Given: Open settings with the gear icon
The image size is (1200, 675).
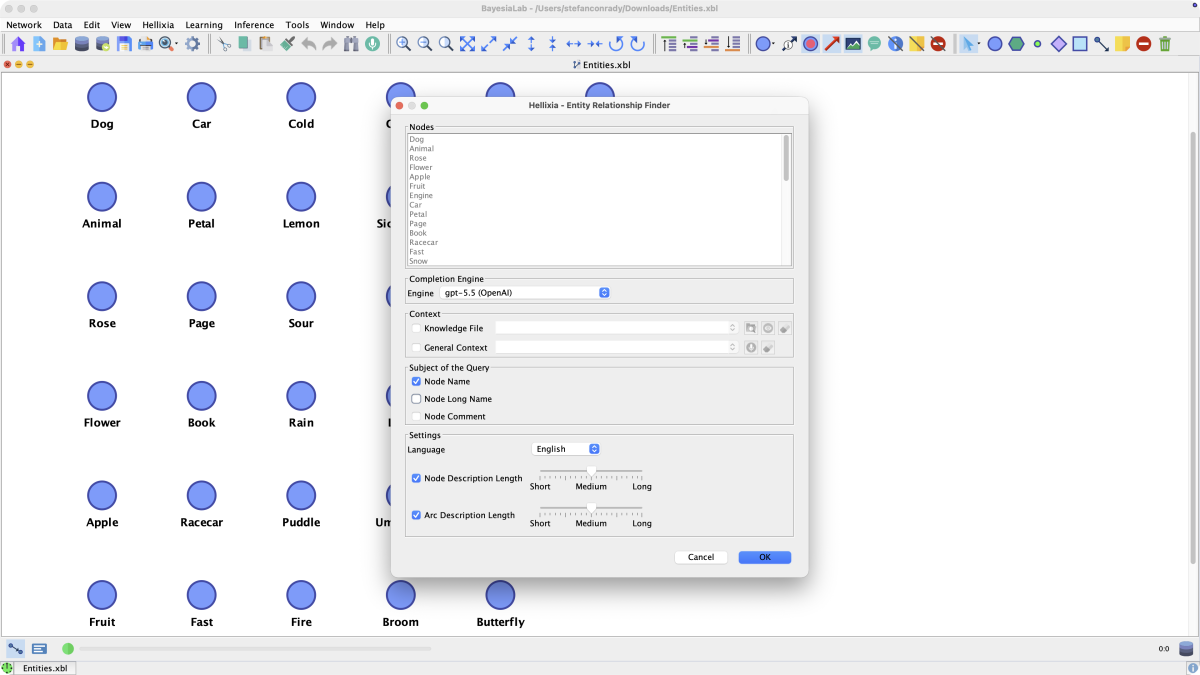Looking at the screenshot, I should click(192, 44).
